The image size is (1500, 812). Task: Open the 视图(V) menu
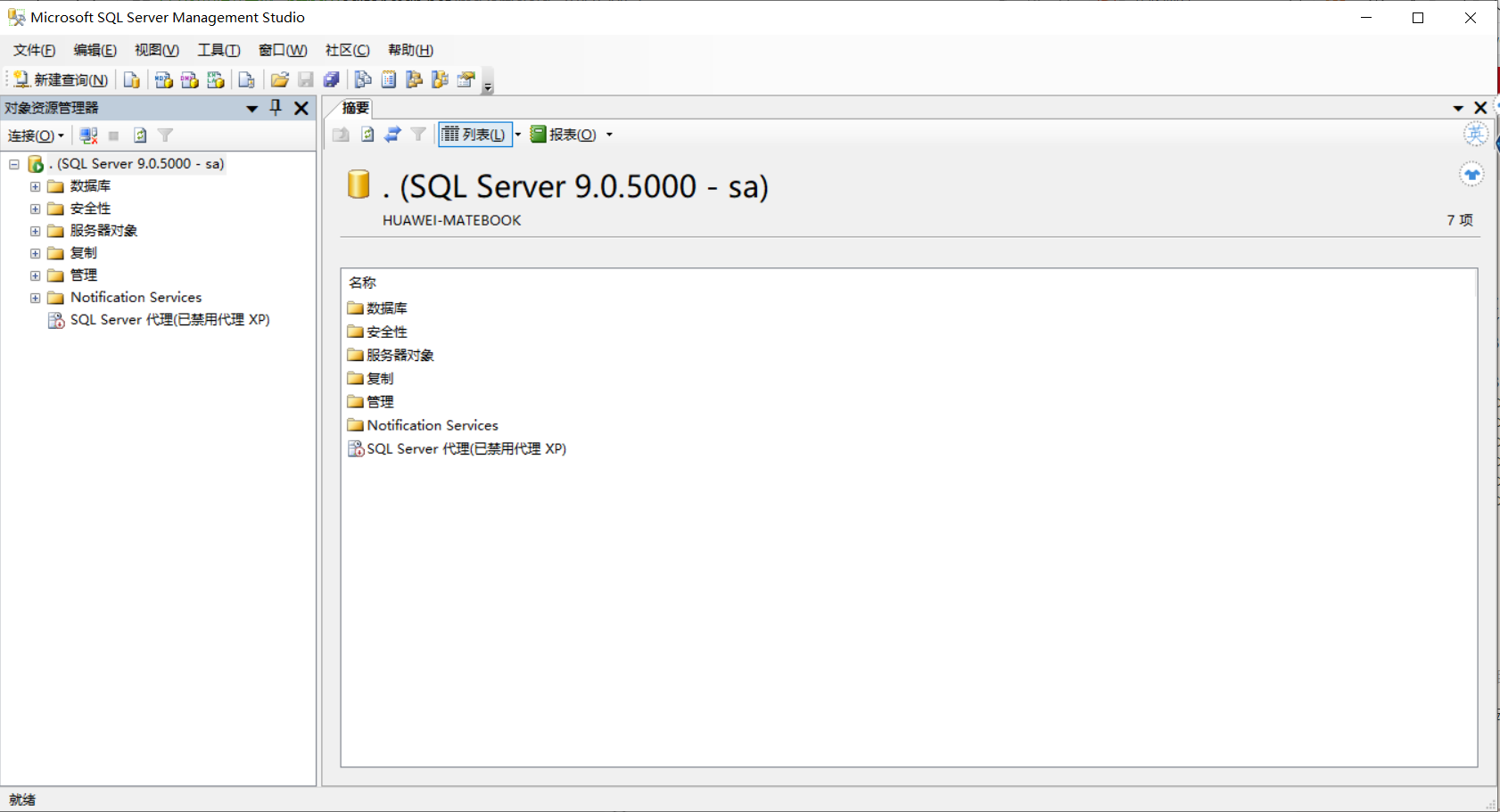point(156,50)
